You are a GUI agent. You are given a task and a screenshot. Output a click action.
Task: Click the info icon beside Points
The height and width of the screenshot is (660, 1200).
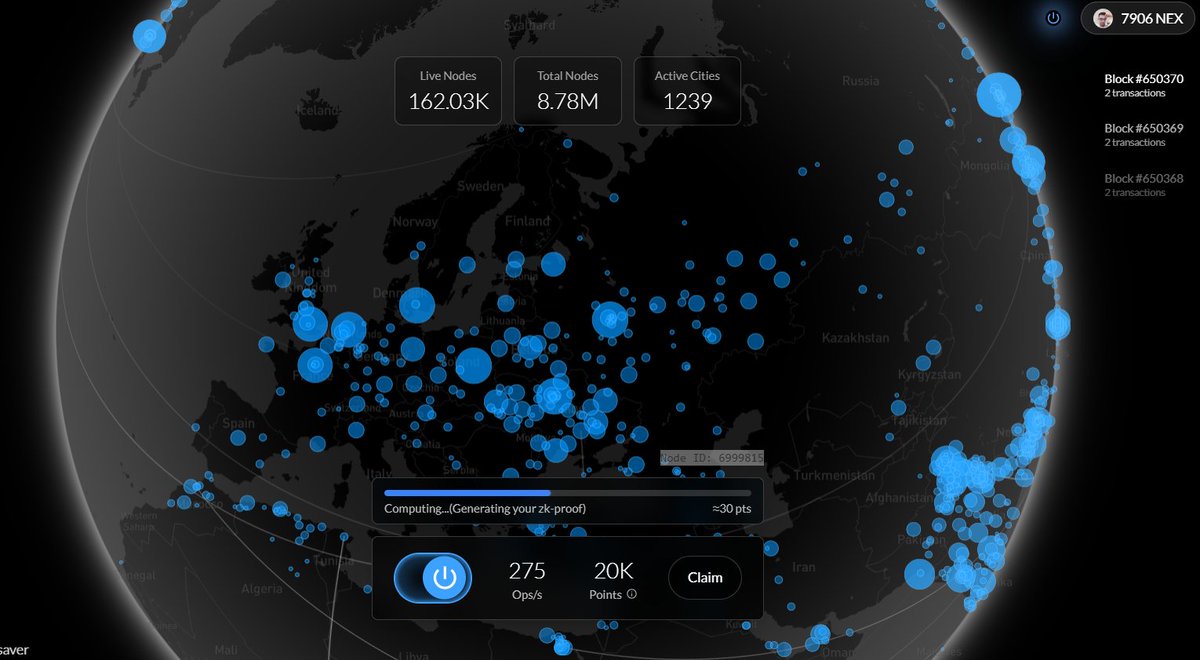(632, 594)
